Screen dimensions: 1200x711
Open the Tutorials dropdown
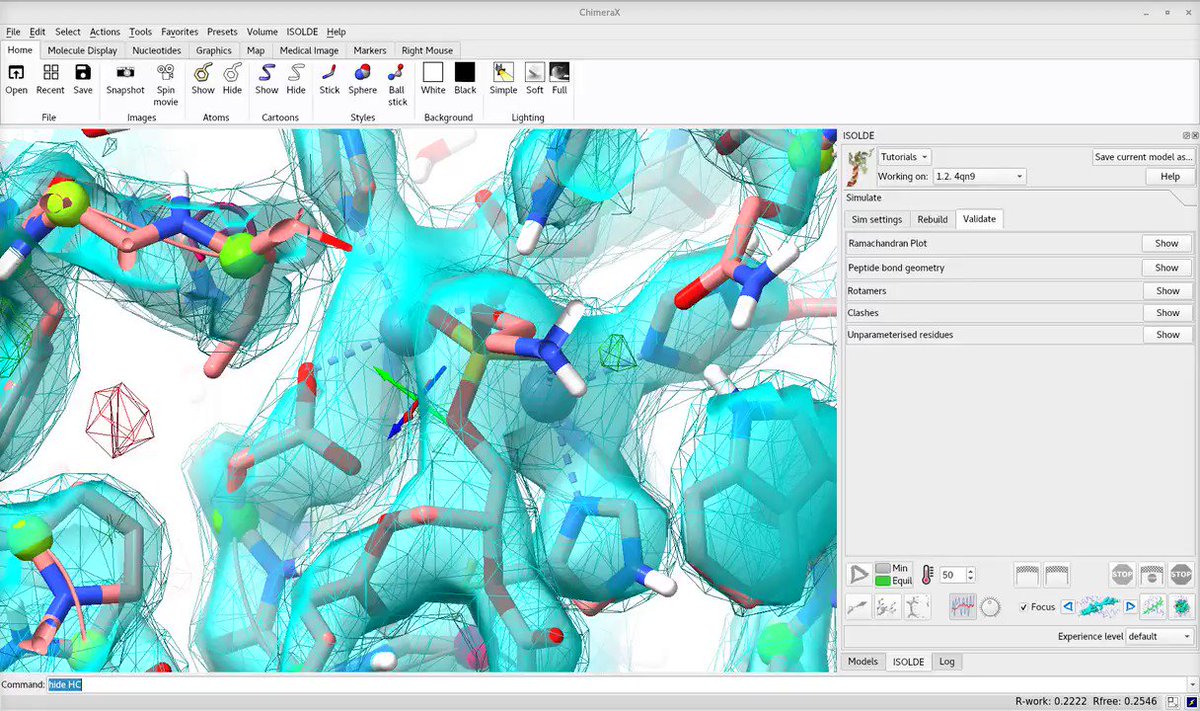(x=904, y=157)
